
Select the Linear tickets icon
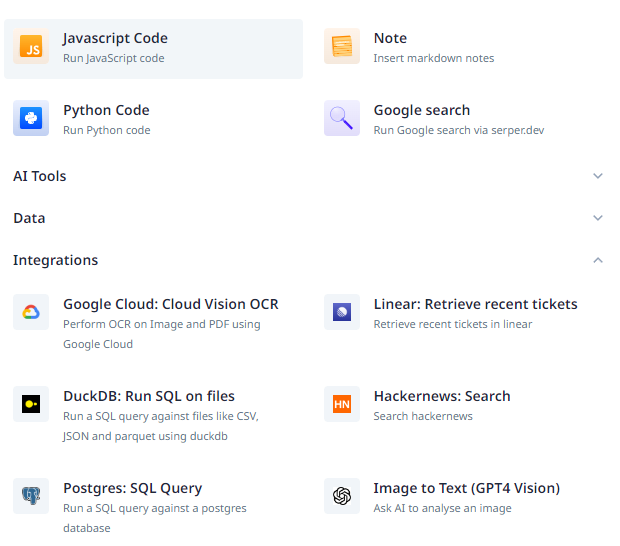click(342, 312)
